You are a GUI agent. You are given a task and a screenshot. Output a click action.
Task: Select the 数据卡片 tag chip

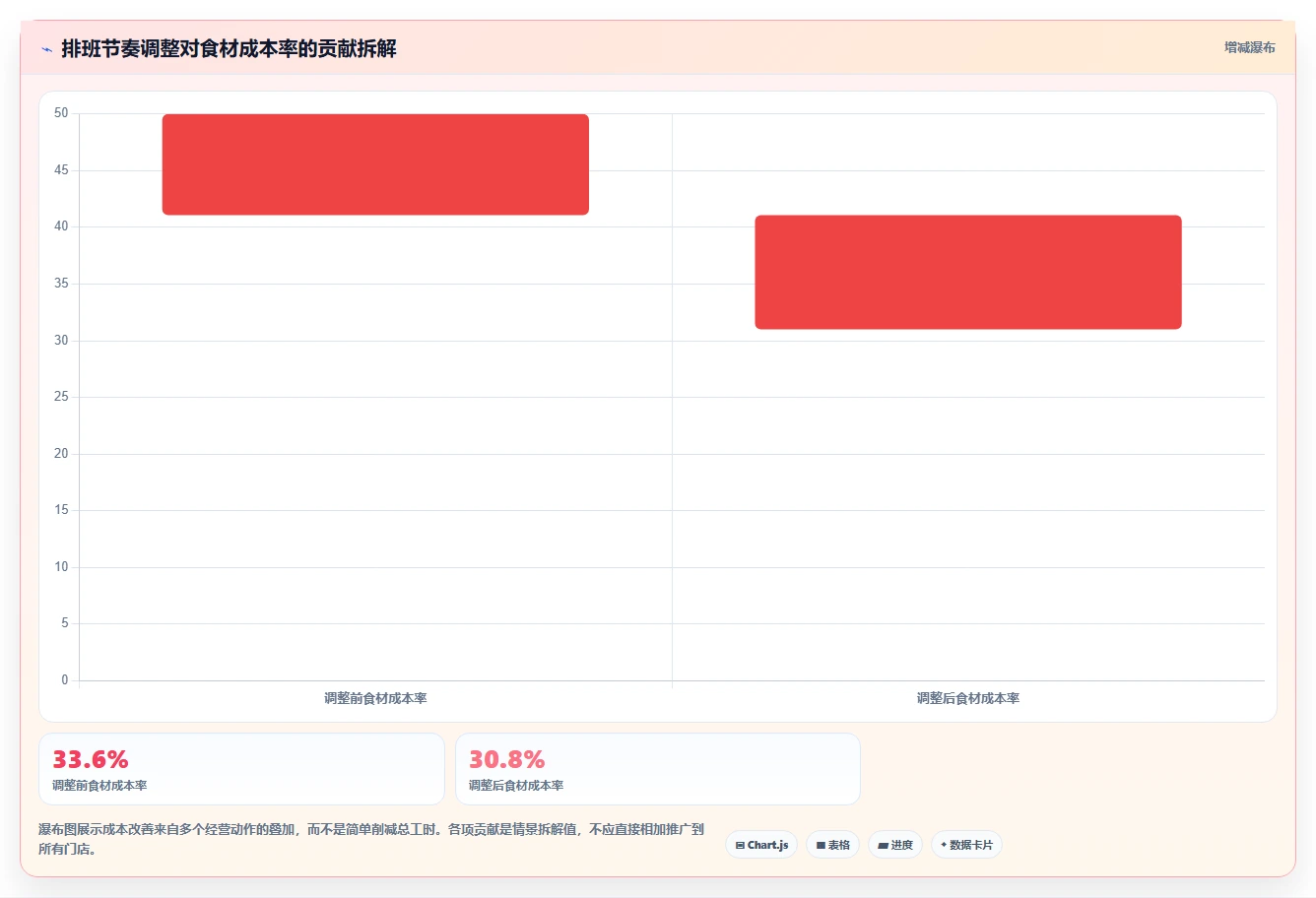966,845
